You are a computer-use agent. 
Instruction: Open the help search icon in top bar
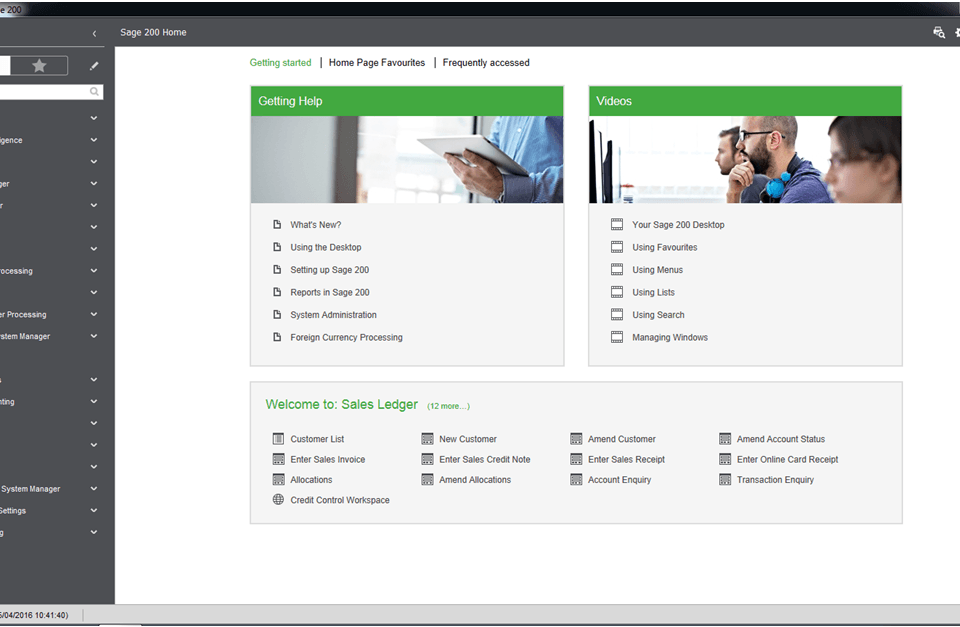(939, 32)
